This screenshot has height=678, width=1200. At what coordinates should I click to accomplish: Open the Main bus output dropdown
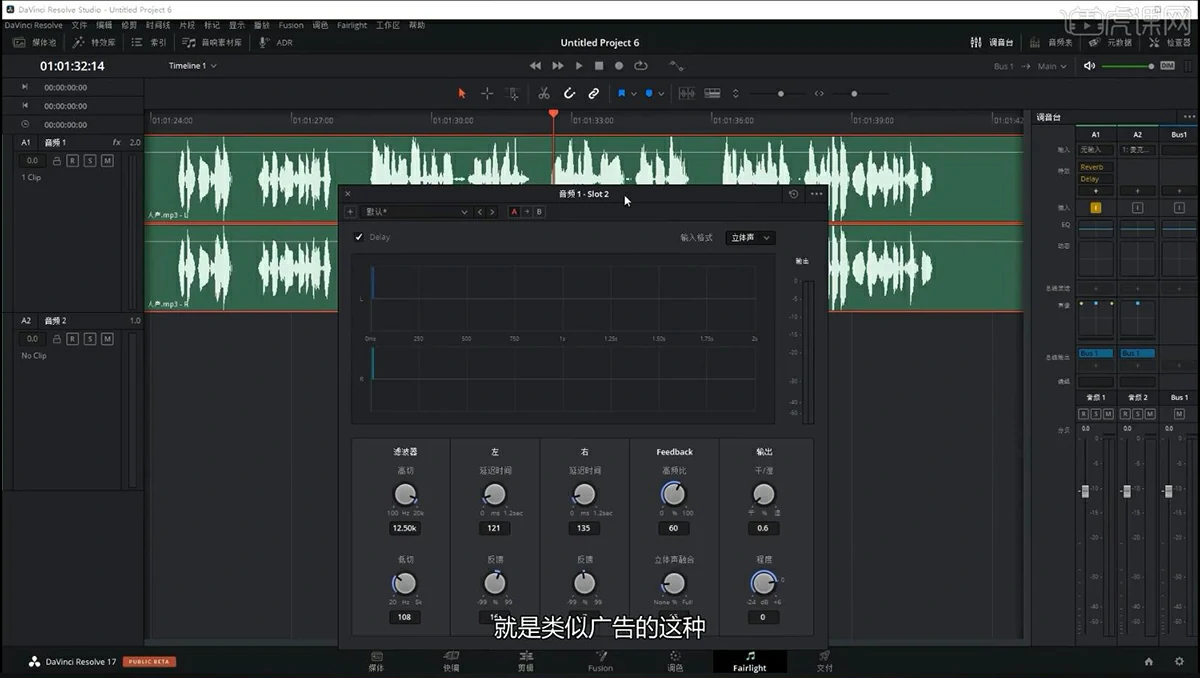(1051, 66)
